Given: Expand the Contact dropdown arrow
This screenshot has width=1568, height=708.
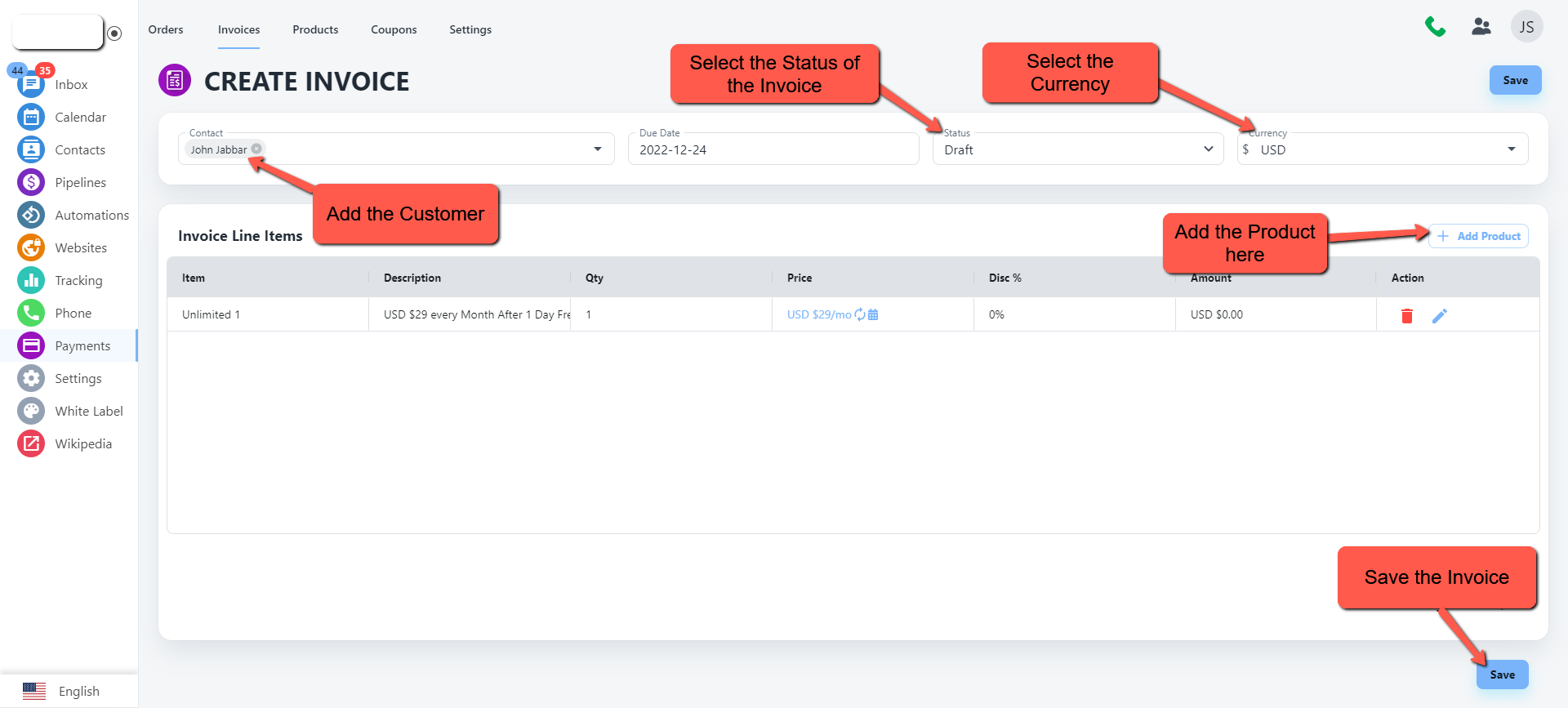Looking at the screenshot, I should (x=598, y=149).
